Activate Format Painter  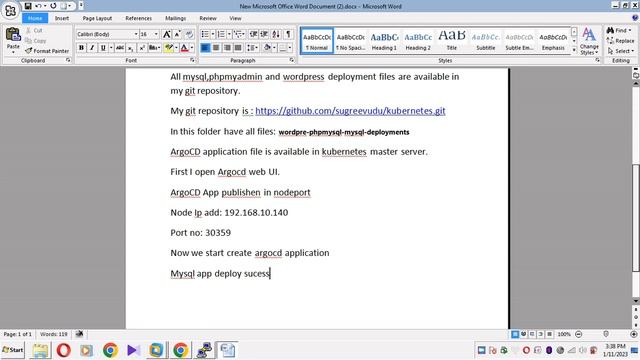click(x=47, y=51)
